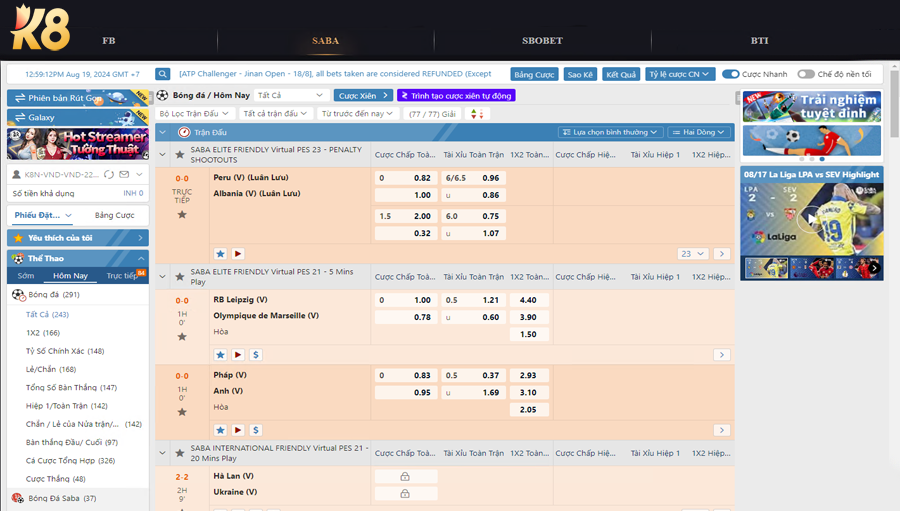The image size is (900, 511).
Task: Play live stream for Pháp vs Anh
Action: point(238,430)
